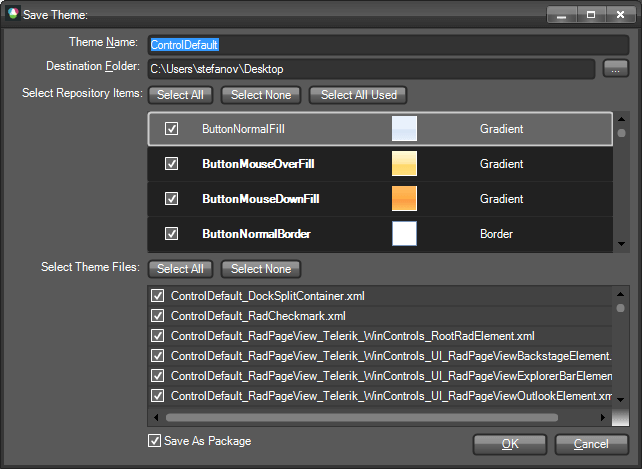Click the ButtonNormalFill color swatch

404,129
